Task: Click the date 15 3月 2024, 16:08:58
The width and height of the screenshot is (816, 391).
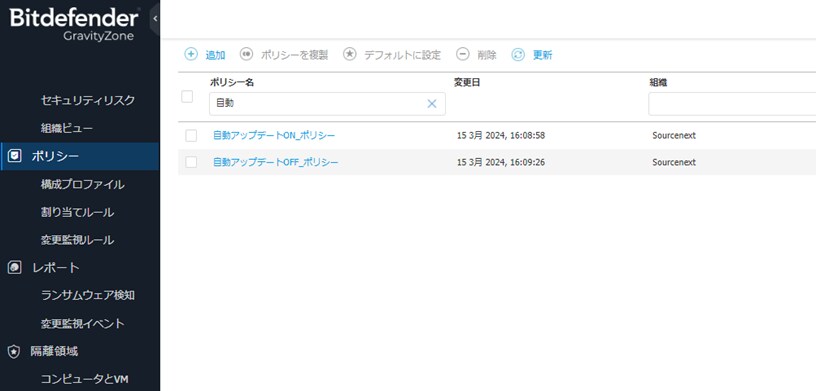Action: pyautogui.click(x=501, y=135)
